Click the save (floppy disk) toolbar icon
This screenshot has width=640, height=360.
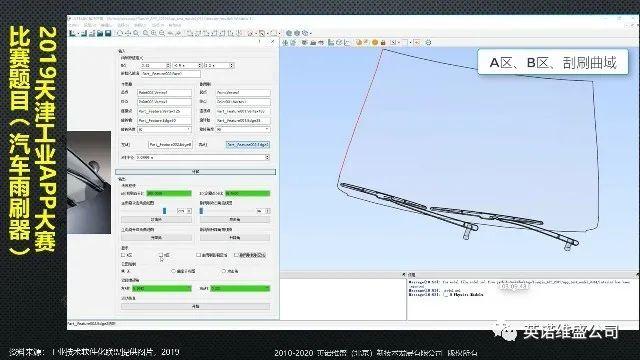(108, 33)
